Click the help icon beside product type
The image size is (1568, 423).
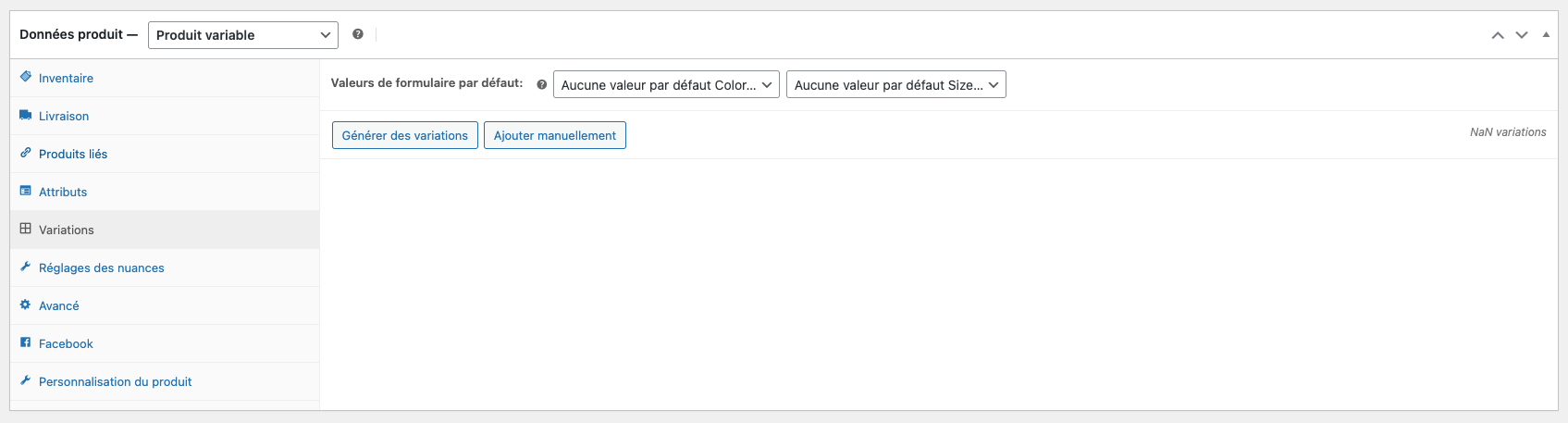point(358,34)
